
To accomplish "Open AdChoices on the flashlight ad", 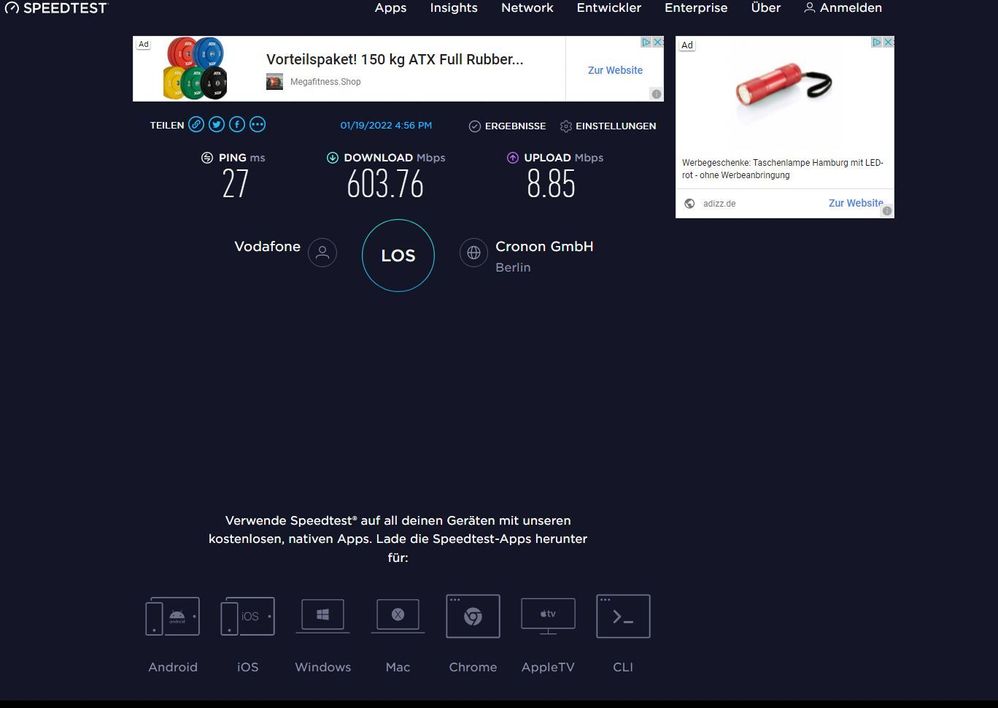I will (x=876, y=42).
